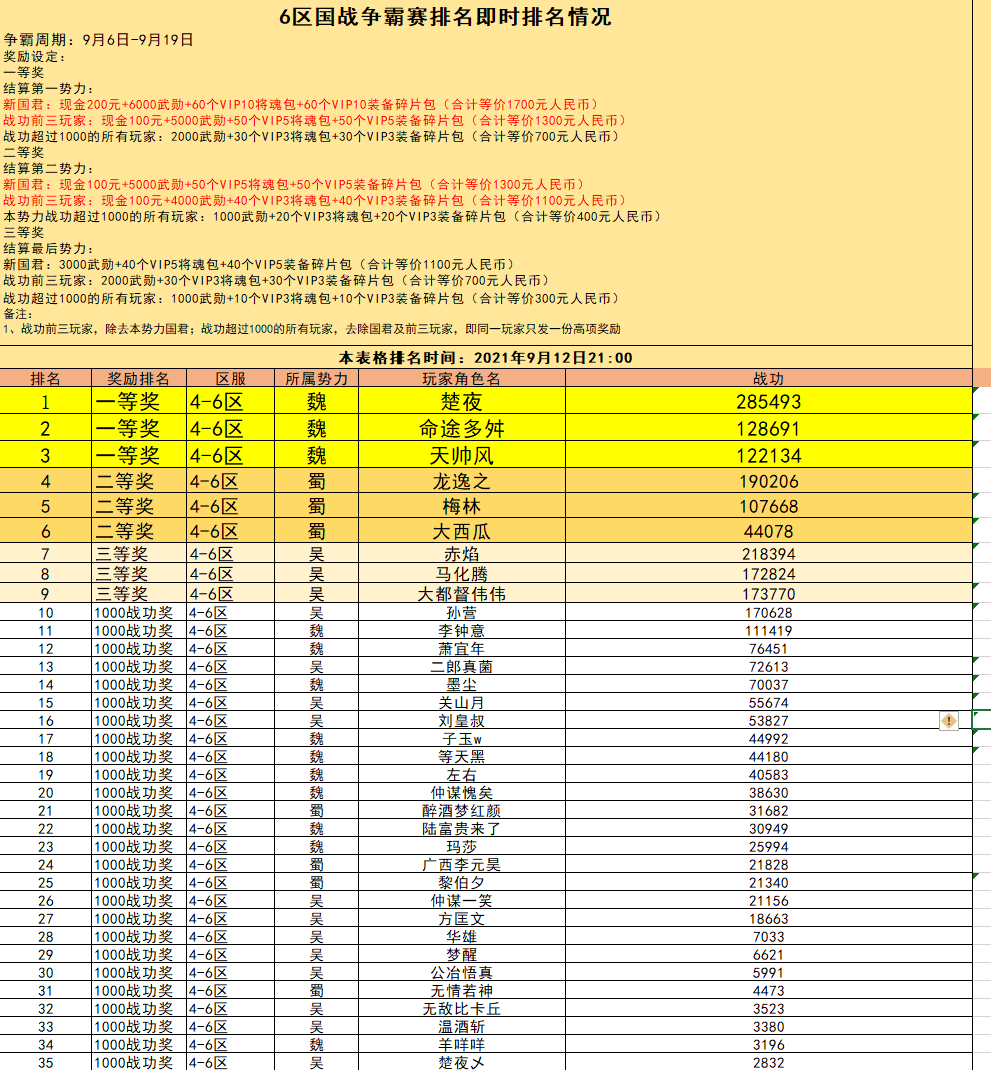Screen dimensions: 991x1070
Task: Click the score cell 128691
Action: coord(769,428)
